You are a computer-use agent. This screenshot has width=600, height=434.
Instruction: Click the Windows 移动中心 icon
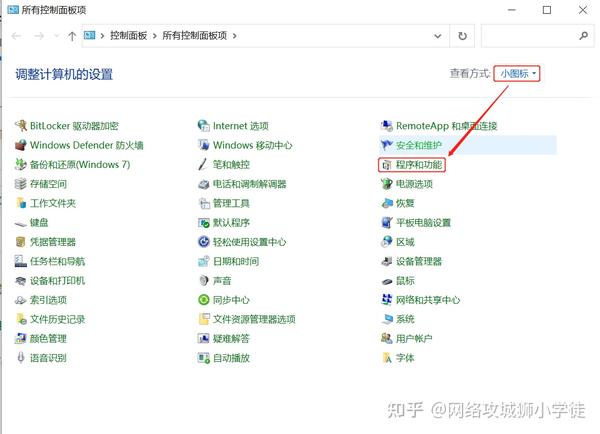(x=204, y=145)
